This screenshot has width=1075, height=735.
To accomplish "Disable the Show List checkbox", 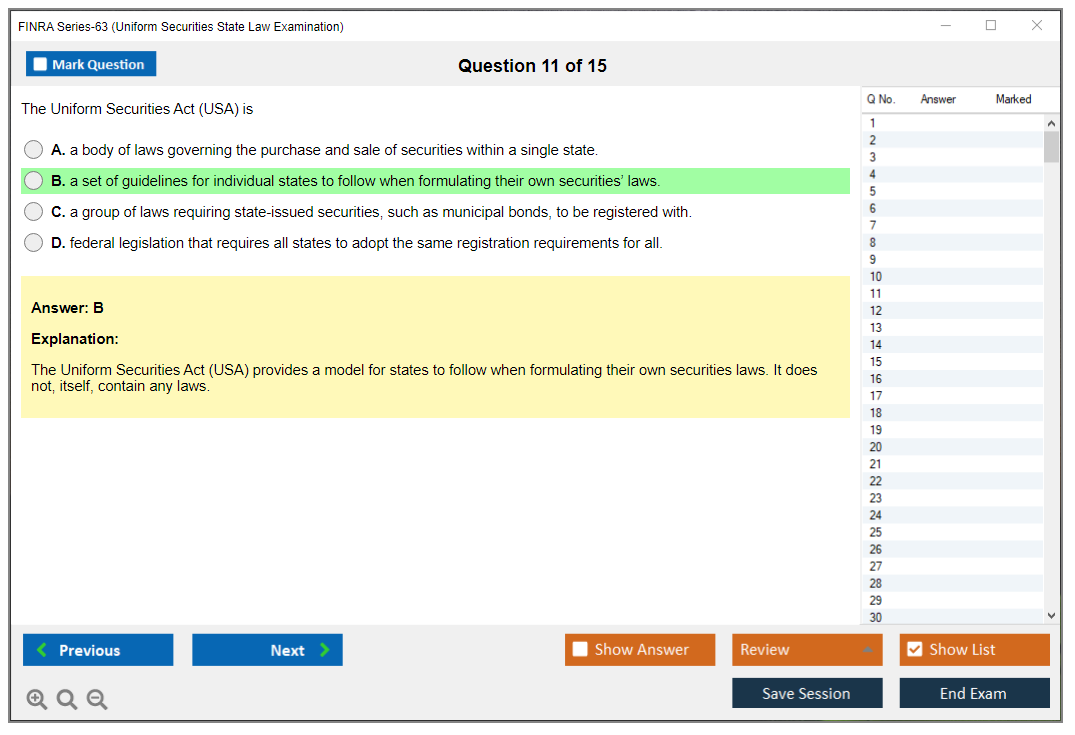I will [x=914, y=650].
